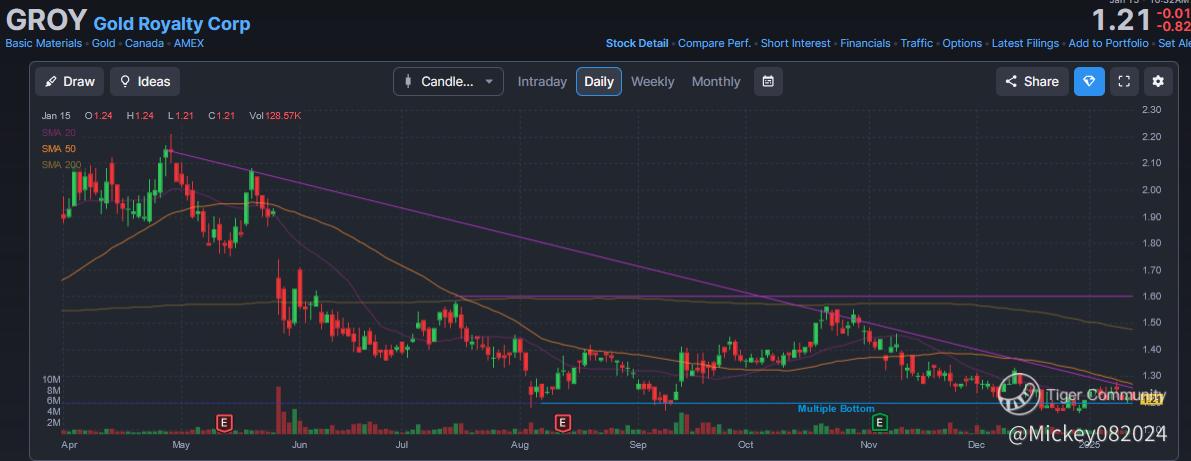Click the GROY ticker symbol

tap(46, 21)
